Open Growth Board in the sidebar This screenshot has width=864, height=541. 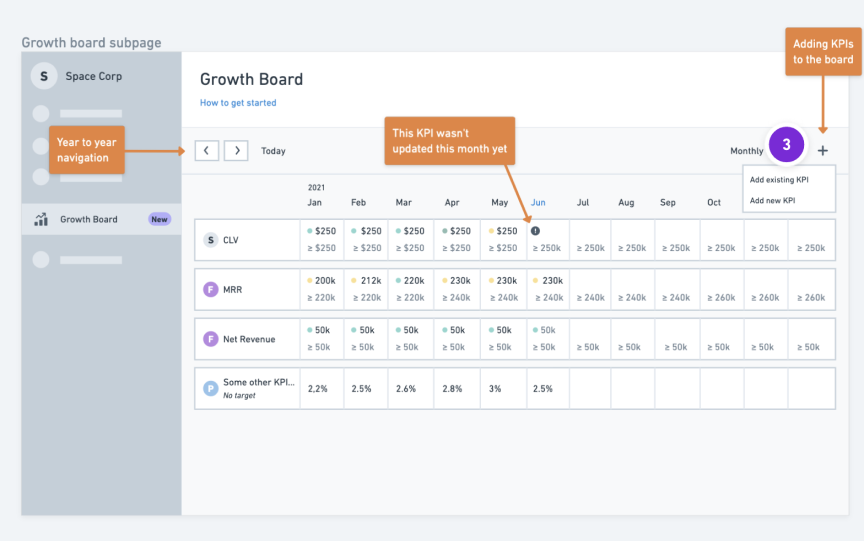[x=89, y=220]
